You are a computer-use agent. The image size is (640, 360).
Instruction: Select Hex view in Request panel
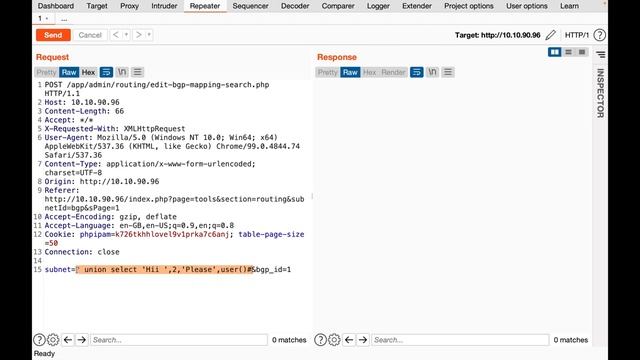point(88,72)
